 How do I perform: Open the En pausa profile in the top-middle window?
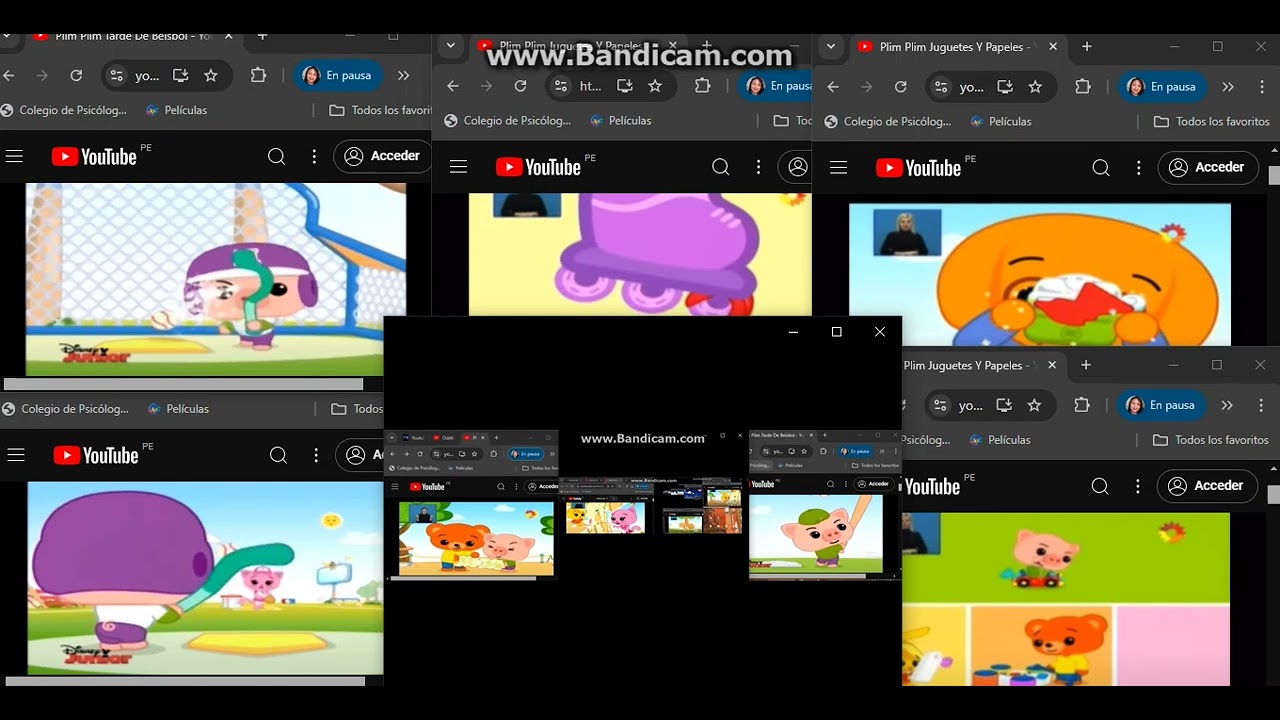(x=776, y=86)
